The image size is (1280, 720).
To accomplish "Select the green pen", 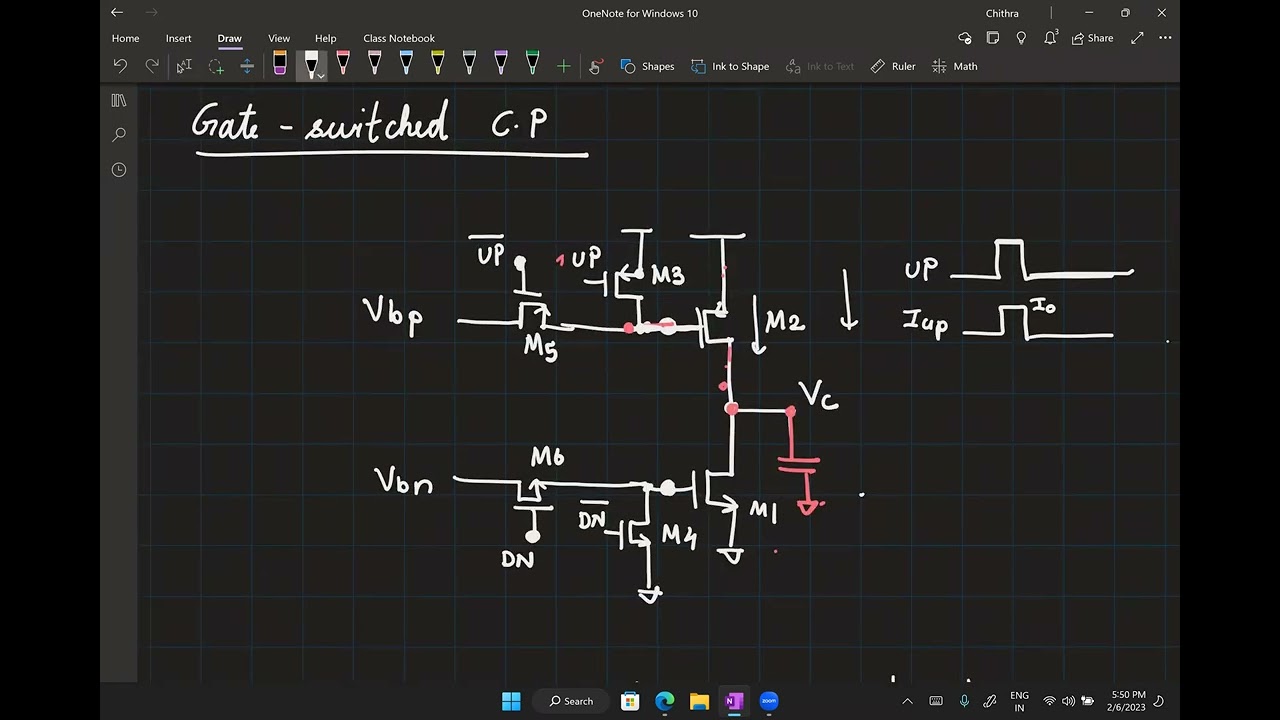I will [x=532, y=64].
